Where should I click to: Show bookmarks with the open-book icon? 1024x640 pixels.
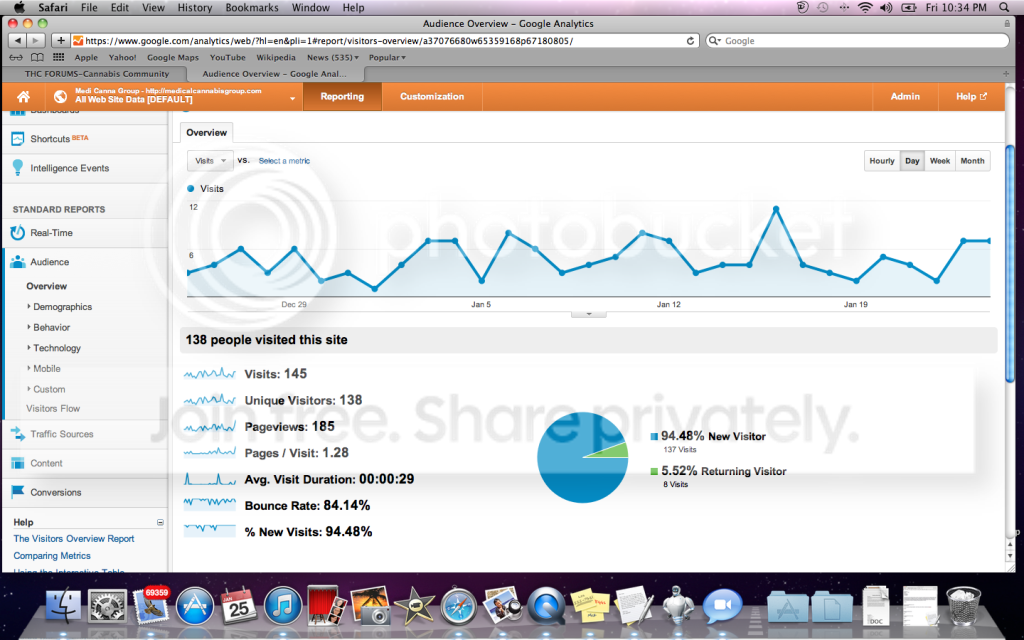coord(37,57)
